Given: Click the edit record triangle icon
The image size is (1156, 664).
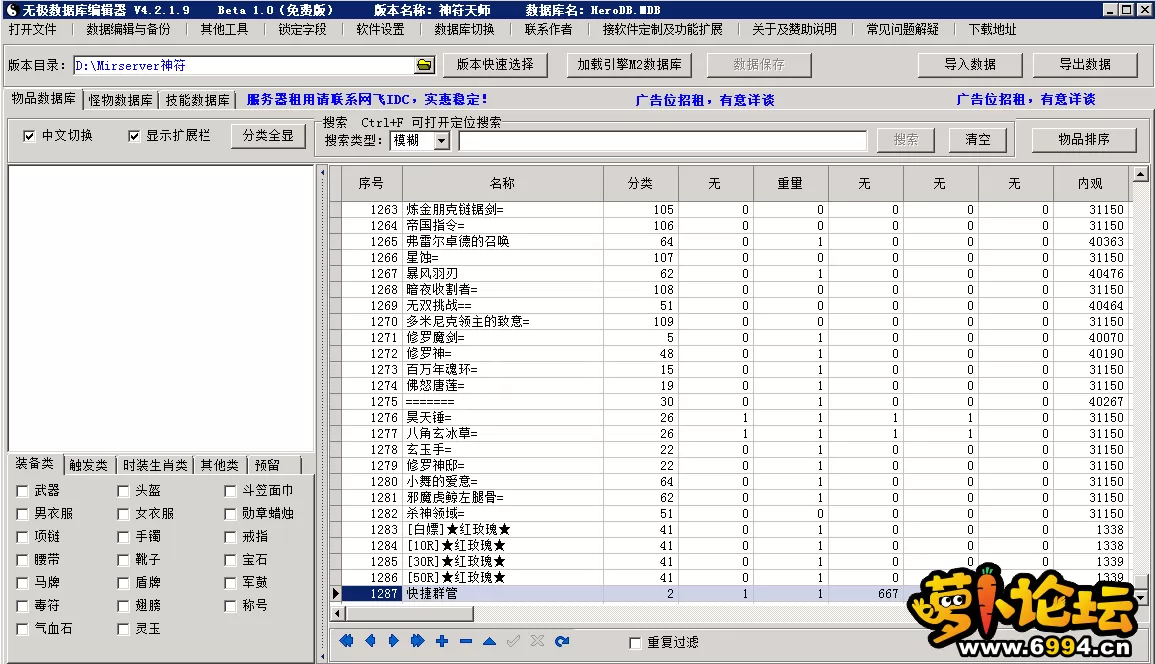Looking at the screenshot, I should [490, 641].
